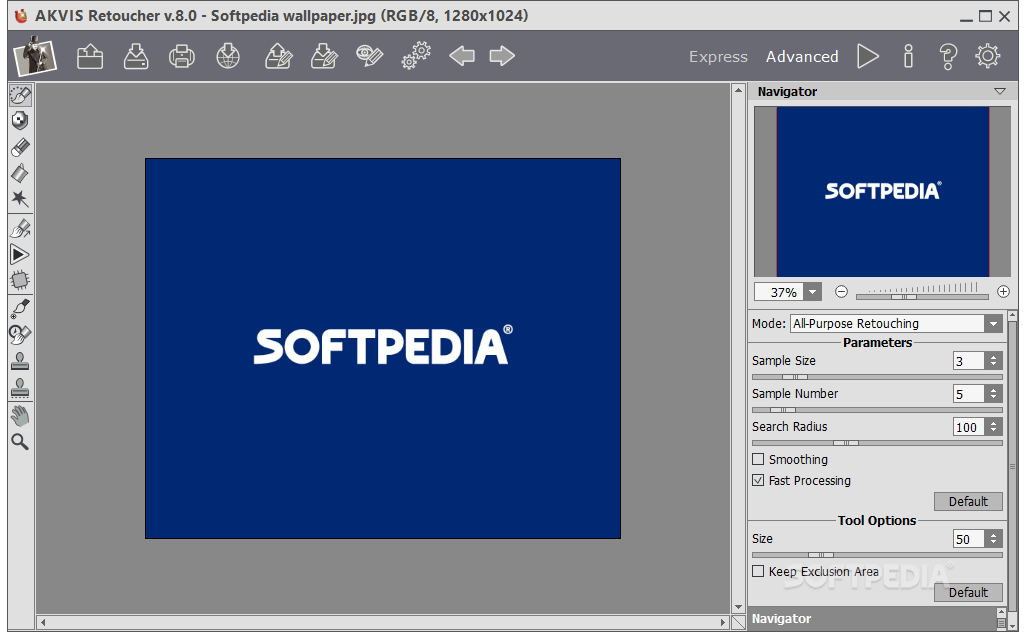Select the History Brush tool
The image size is (1026, 639).
coord(20,334)
